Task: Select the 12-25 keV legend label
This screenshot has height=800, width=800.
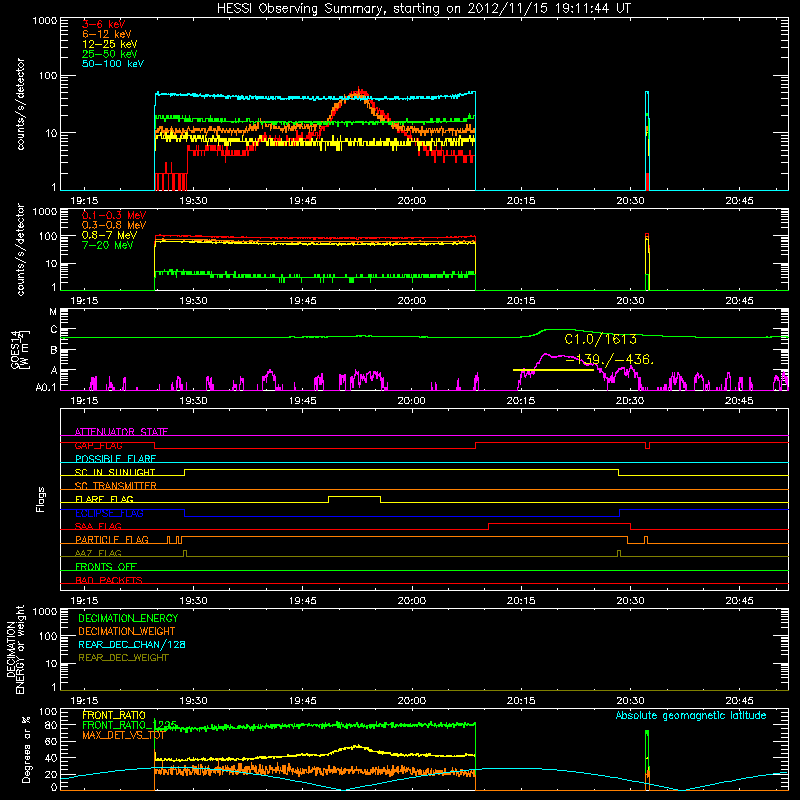Action: (110, 44)
